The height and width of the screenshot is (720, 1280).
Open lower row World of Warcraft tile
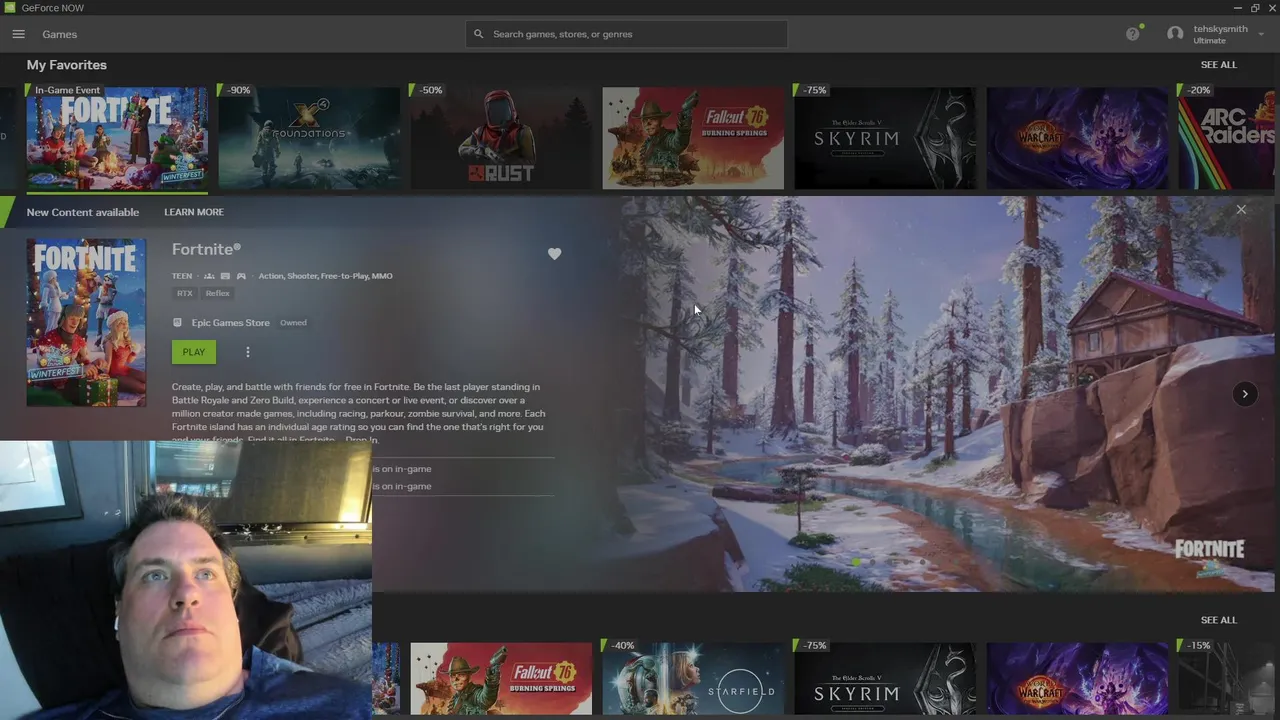point(1077,679)
